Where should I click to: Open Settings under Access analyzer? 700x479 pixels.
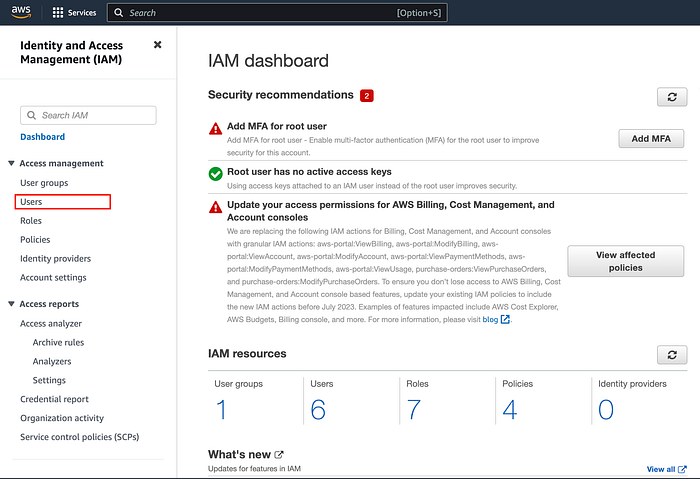point(49,380)
